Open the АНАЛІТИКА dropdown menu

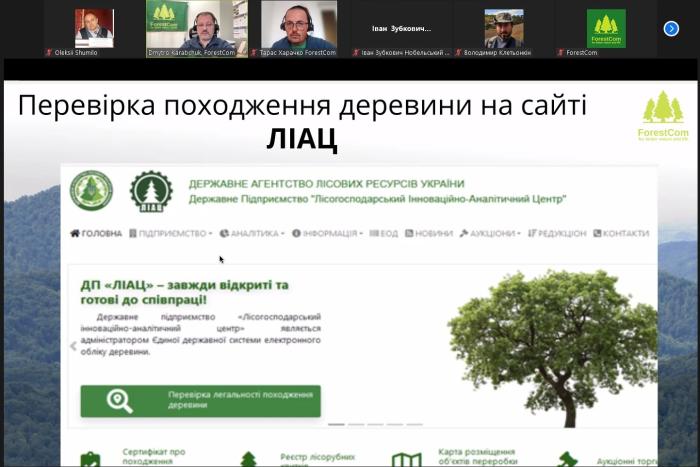(251, 233)
